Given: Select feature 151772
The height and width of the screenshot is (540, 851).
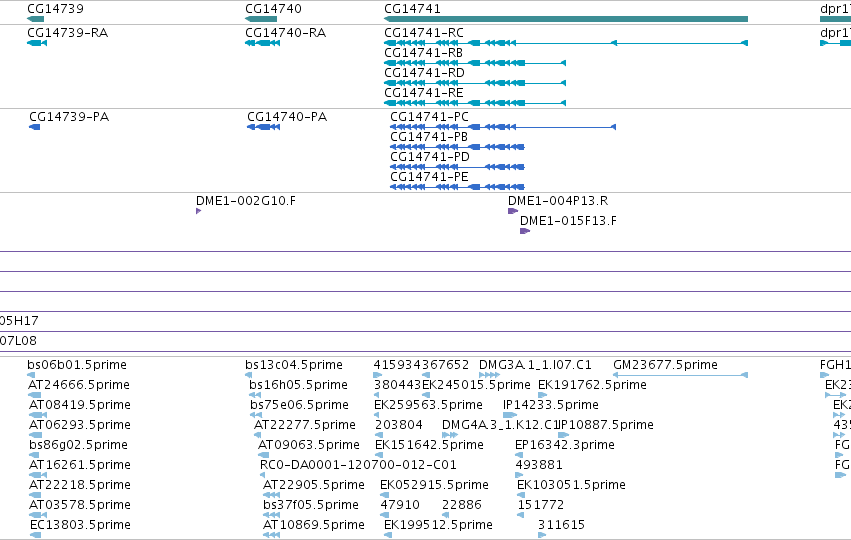Looking at the screenshot, I should 541,505.
